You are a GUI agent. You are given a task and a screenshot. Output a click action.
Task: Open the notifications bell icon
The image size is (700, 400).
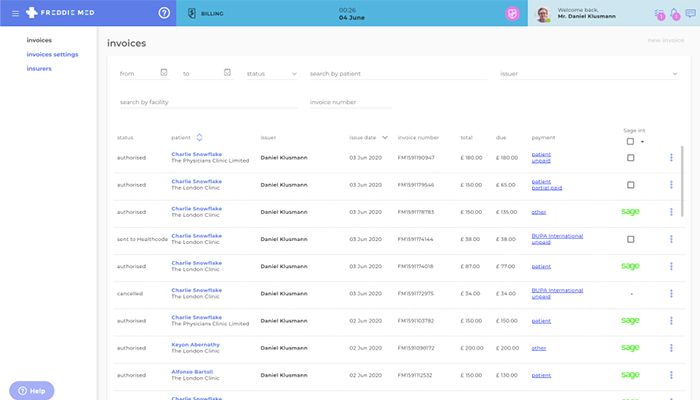click(675, 13)
